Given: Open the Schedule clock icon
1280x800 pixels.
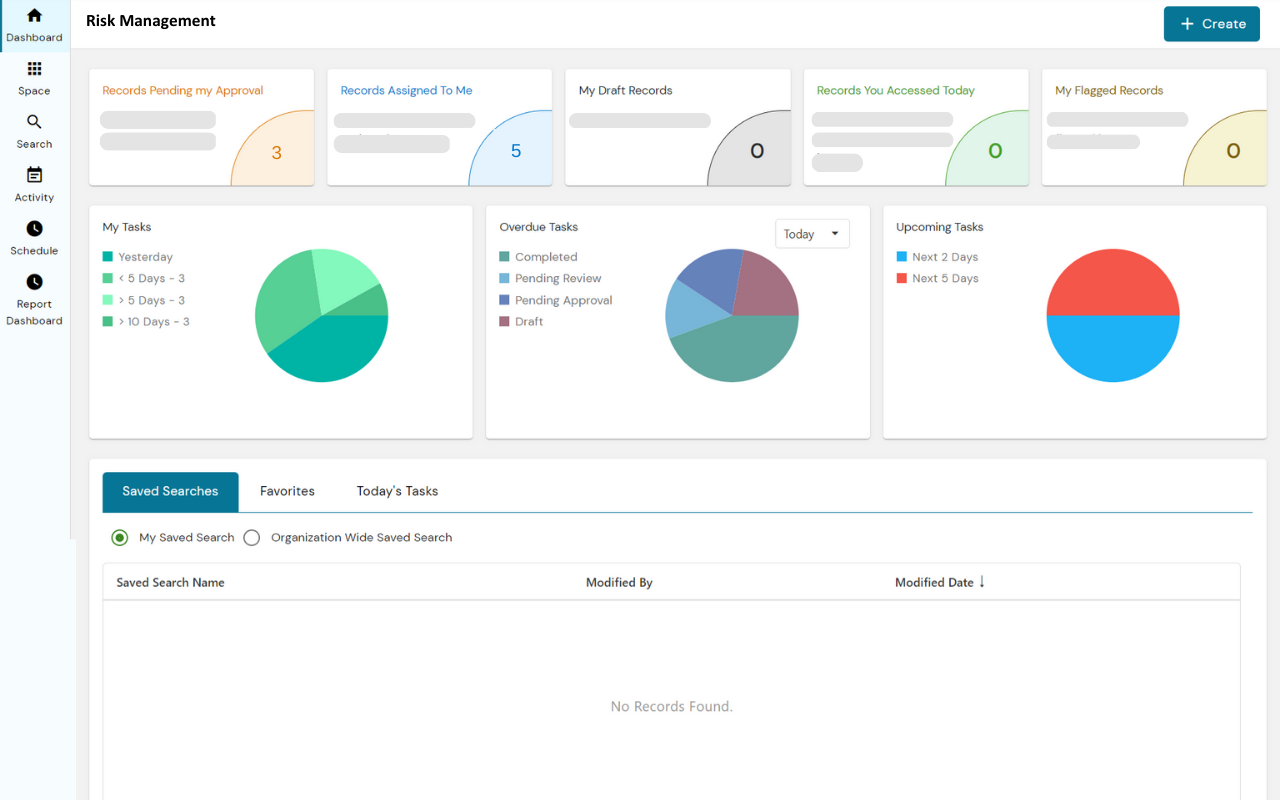Looking at the screenshot, I should point(34,229).
